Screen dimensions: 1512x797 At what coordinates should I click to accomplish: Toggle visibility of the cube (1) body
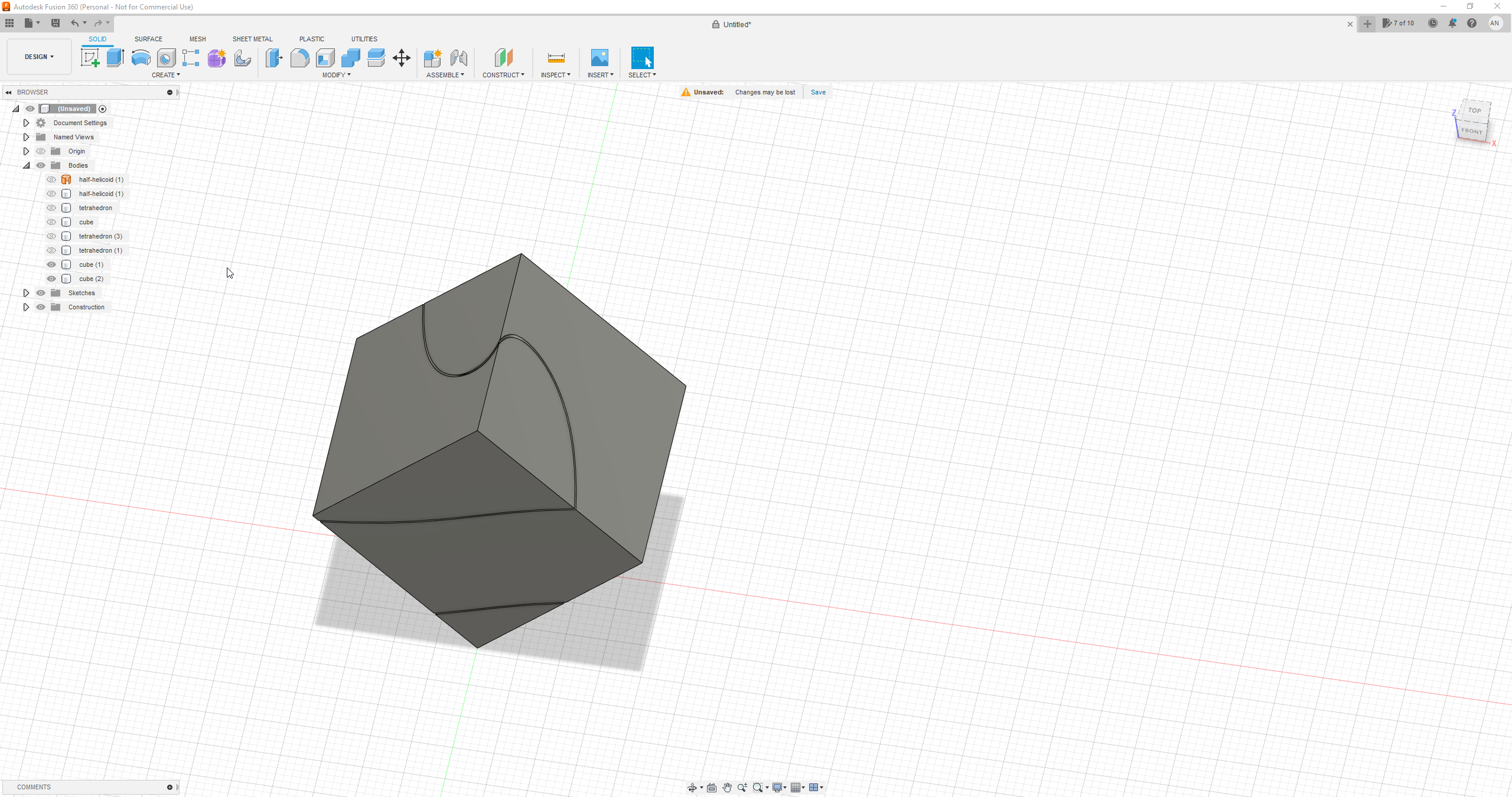51,264
